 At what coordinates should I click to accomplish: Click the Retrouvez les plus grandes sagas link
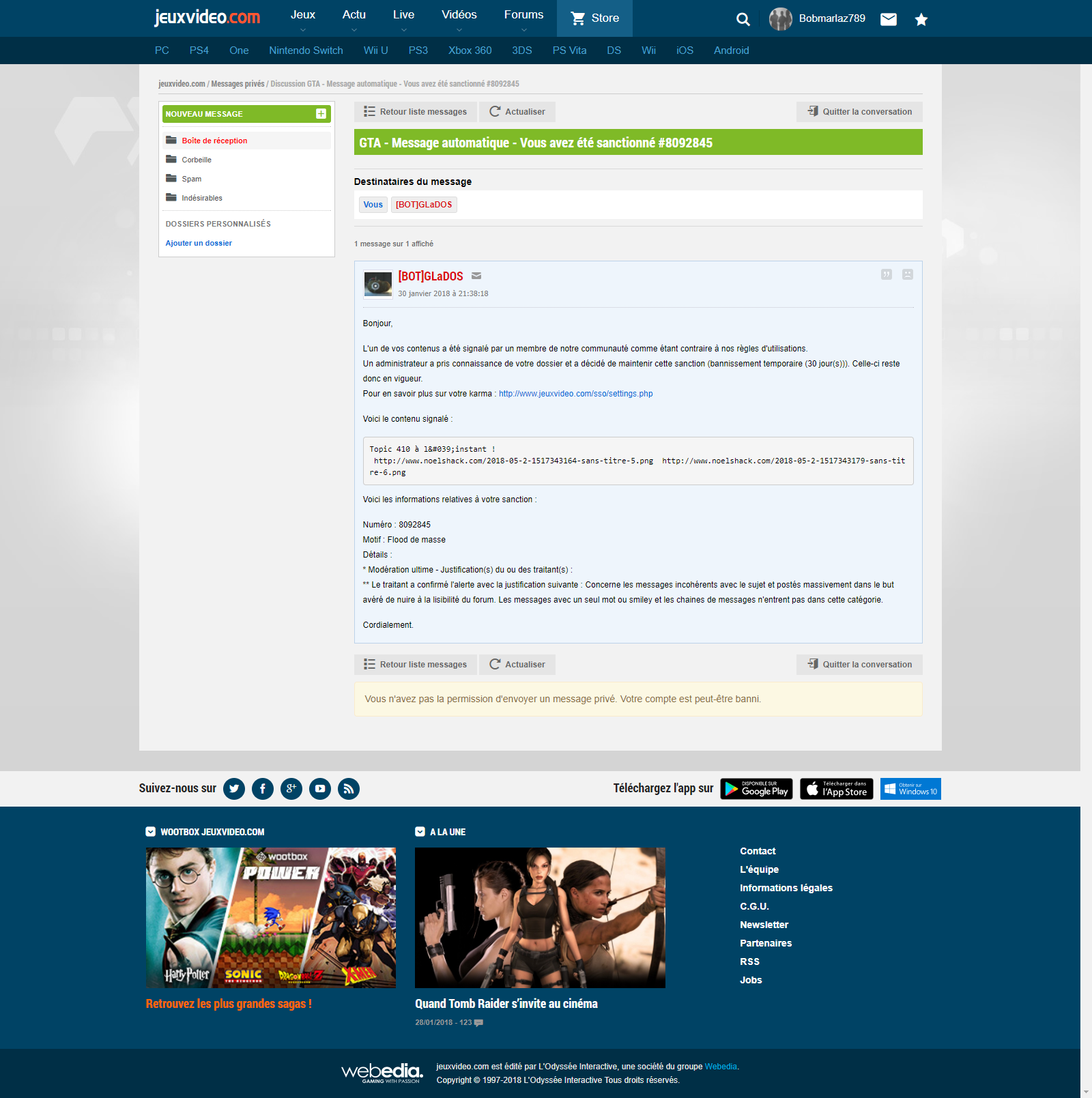point(229,1004)
